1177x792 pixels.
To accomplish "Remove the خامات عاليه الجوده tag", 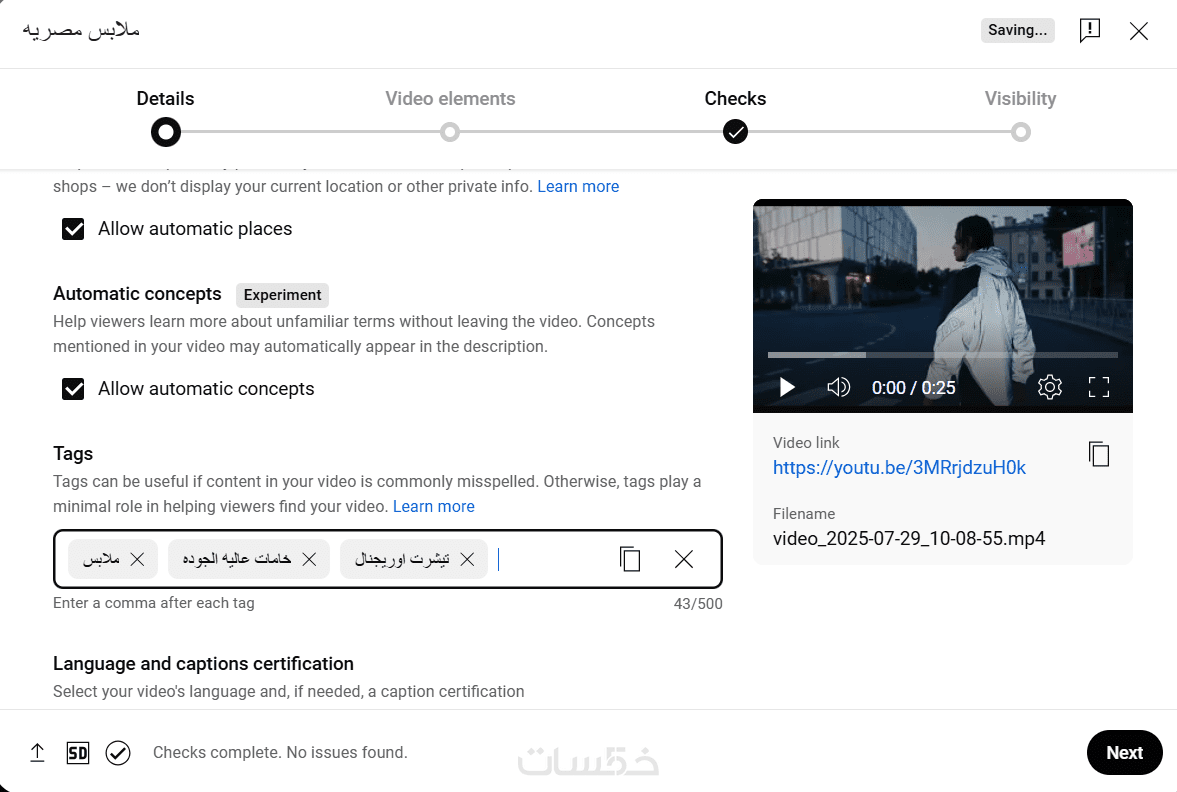I will point(309,559).
